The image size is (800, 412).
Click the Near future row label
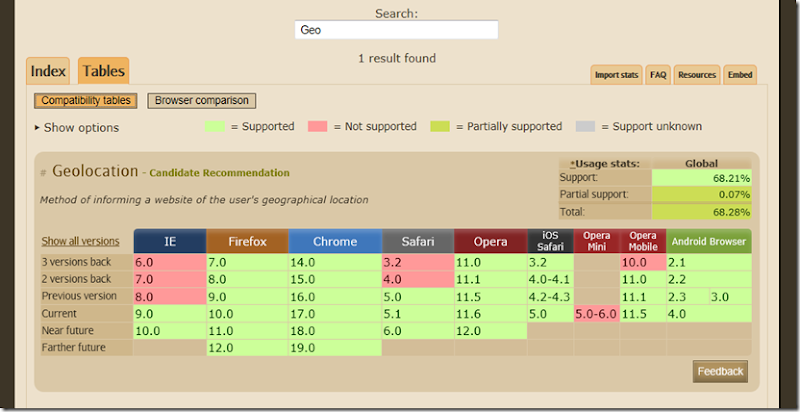point(87,330)
